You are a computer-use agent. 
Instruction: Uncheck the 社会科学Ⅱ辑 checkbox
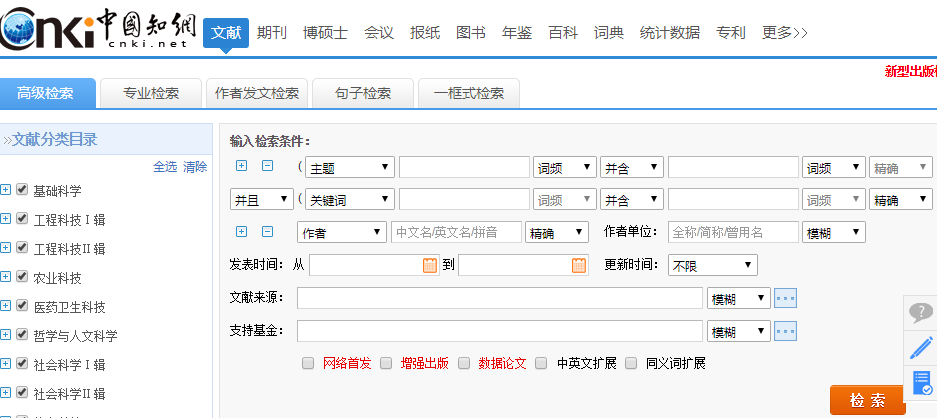pyautogui.click(x=22, y=392)
